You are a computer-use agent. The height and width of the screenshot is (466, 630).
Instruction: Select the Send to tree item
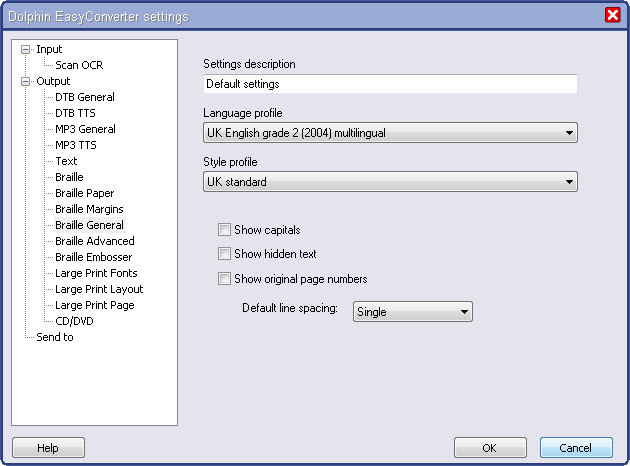pyautogui.click(x=55, y=337)
